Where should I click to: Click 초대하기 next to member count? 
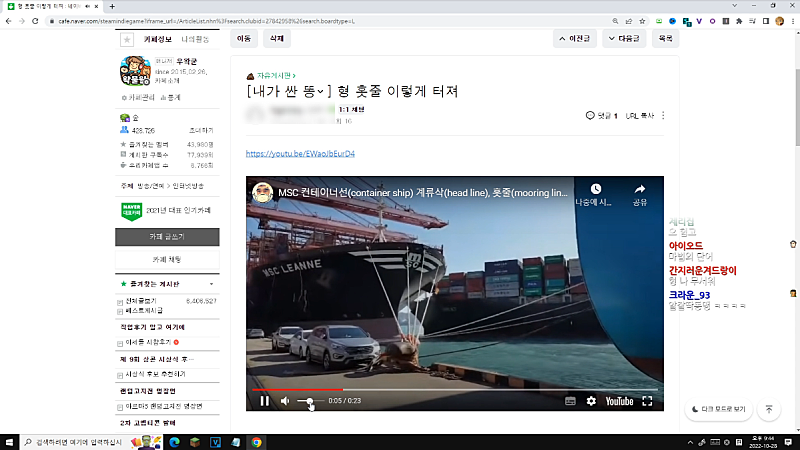pos(202,131)
